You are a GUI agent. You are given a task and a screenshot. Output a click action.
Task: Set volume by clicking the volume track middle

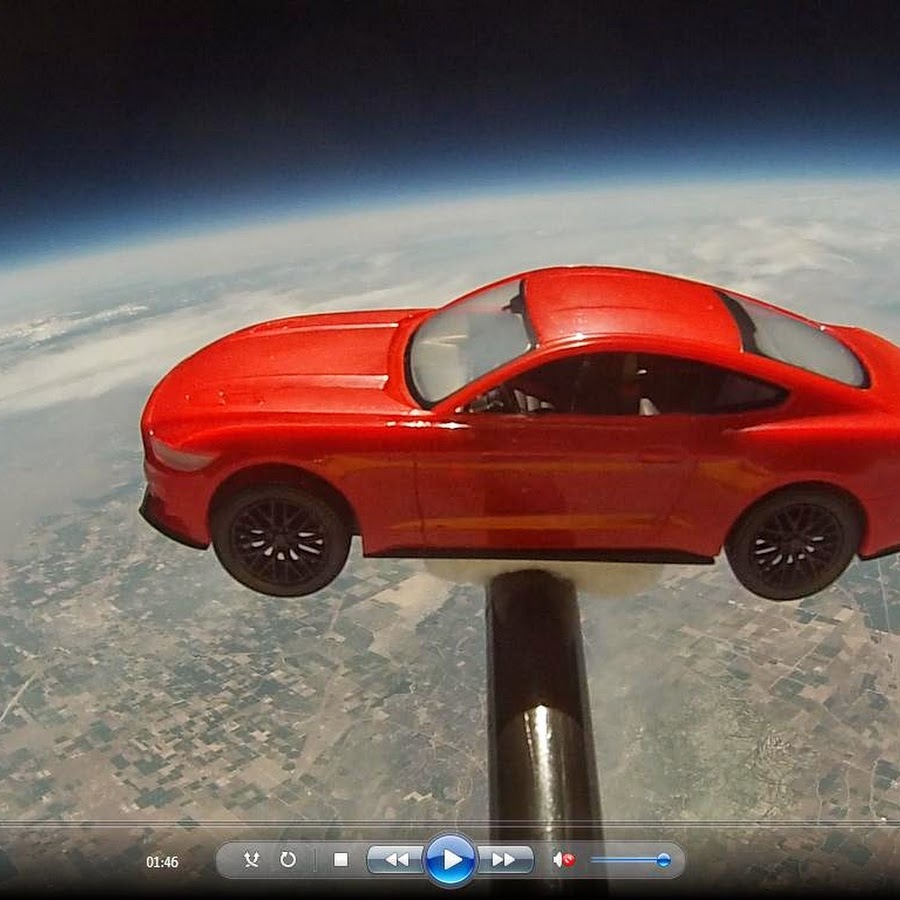pos(628,859)
